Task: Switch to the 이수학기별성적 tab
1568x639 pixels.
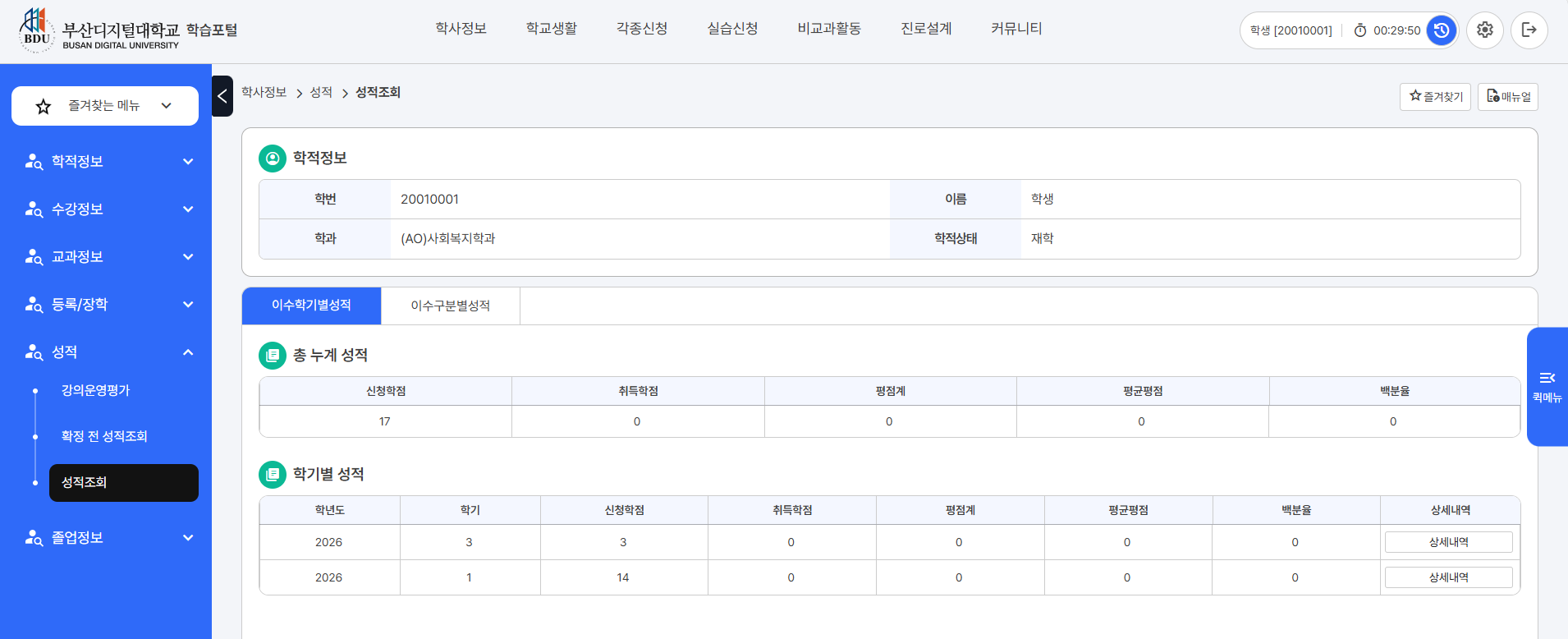Action: pos(312,306)
